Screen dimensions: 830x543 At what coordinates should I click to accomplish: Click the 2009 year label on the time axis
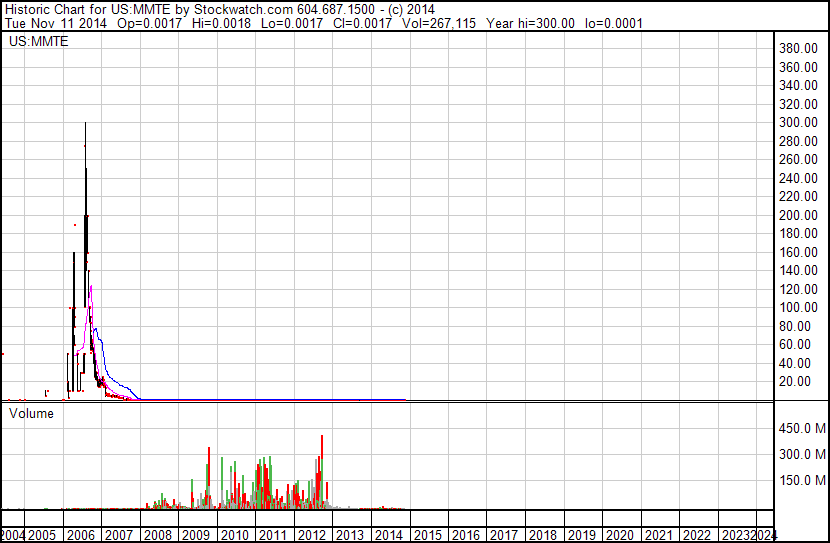[196, 535]
